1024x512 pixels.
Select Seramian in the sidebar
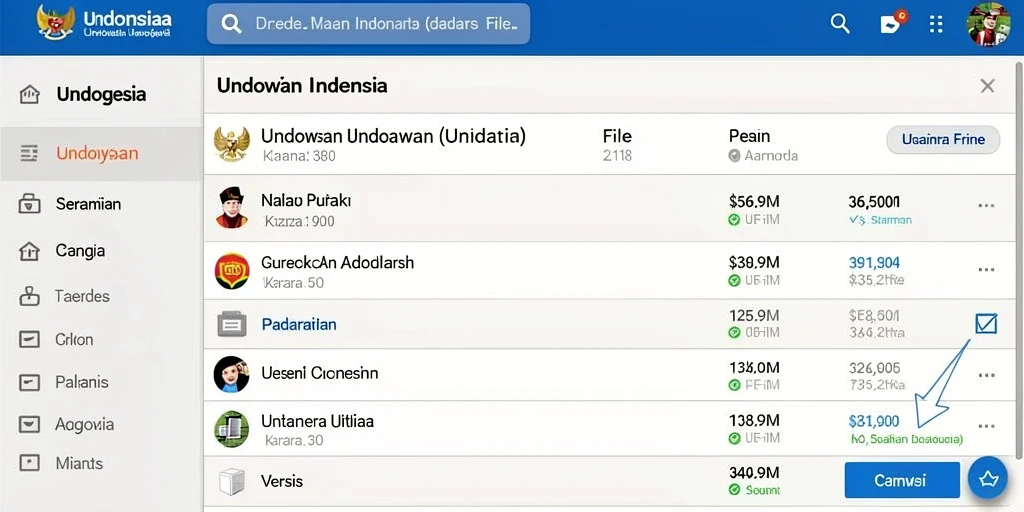(x=88, y=204)
